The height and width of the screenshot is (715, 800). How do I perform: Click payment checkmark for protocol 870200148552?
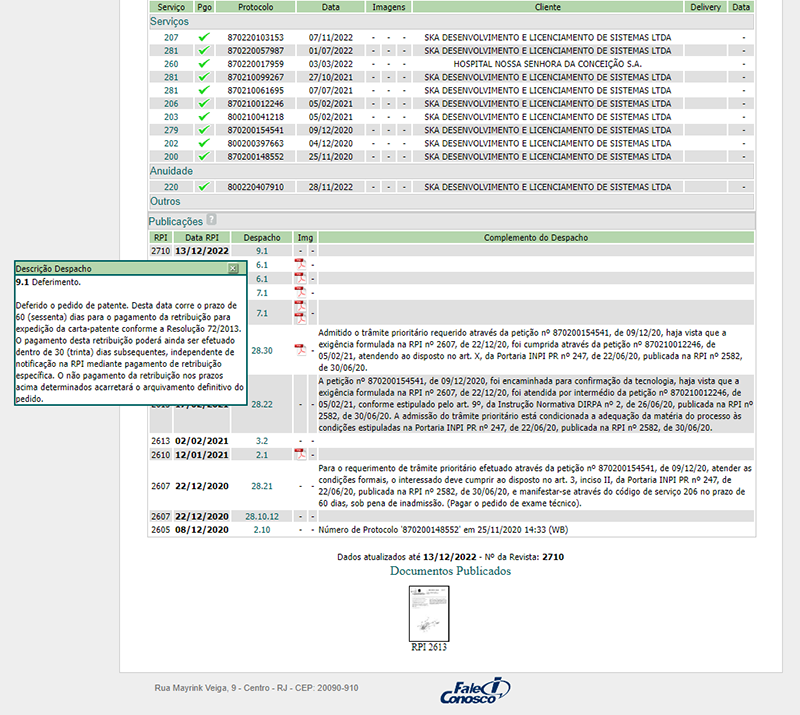click(x=204, y=156)
